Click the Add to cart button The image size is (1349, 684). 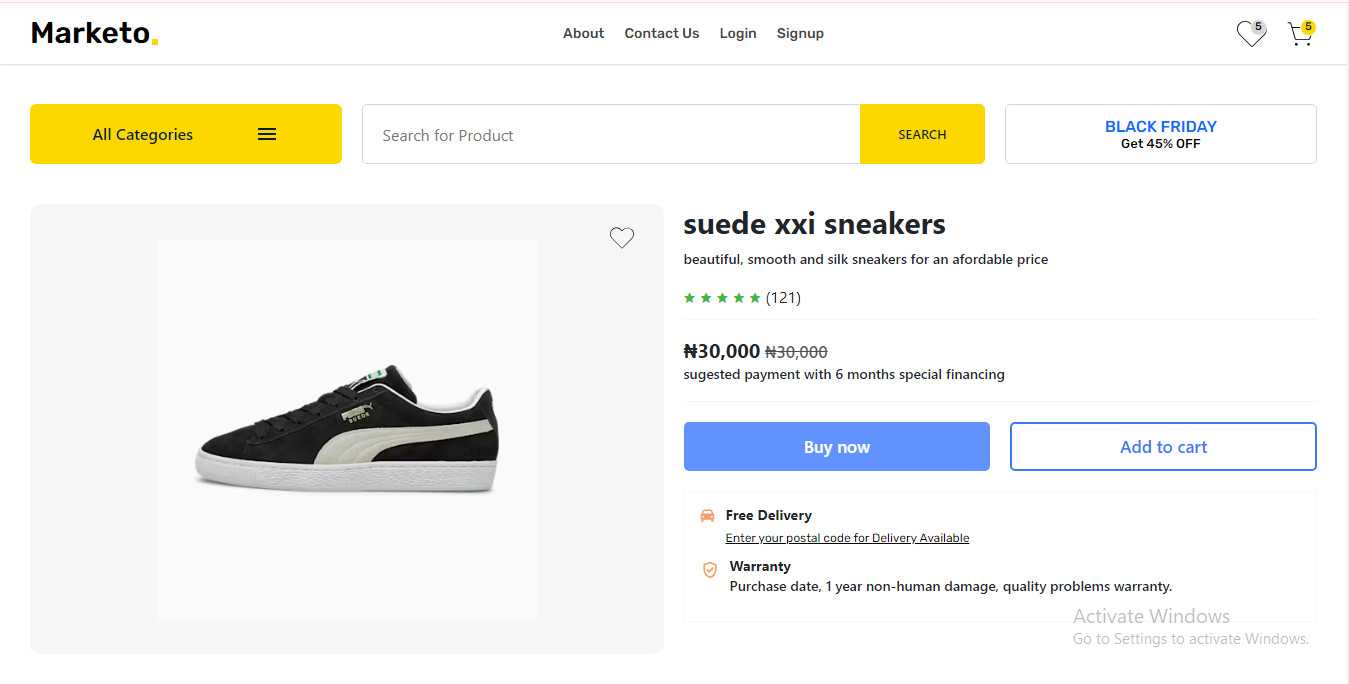[x=1163, y=446]
